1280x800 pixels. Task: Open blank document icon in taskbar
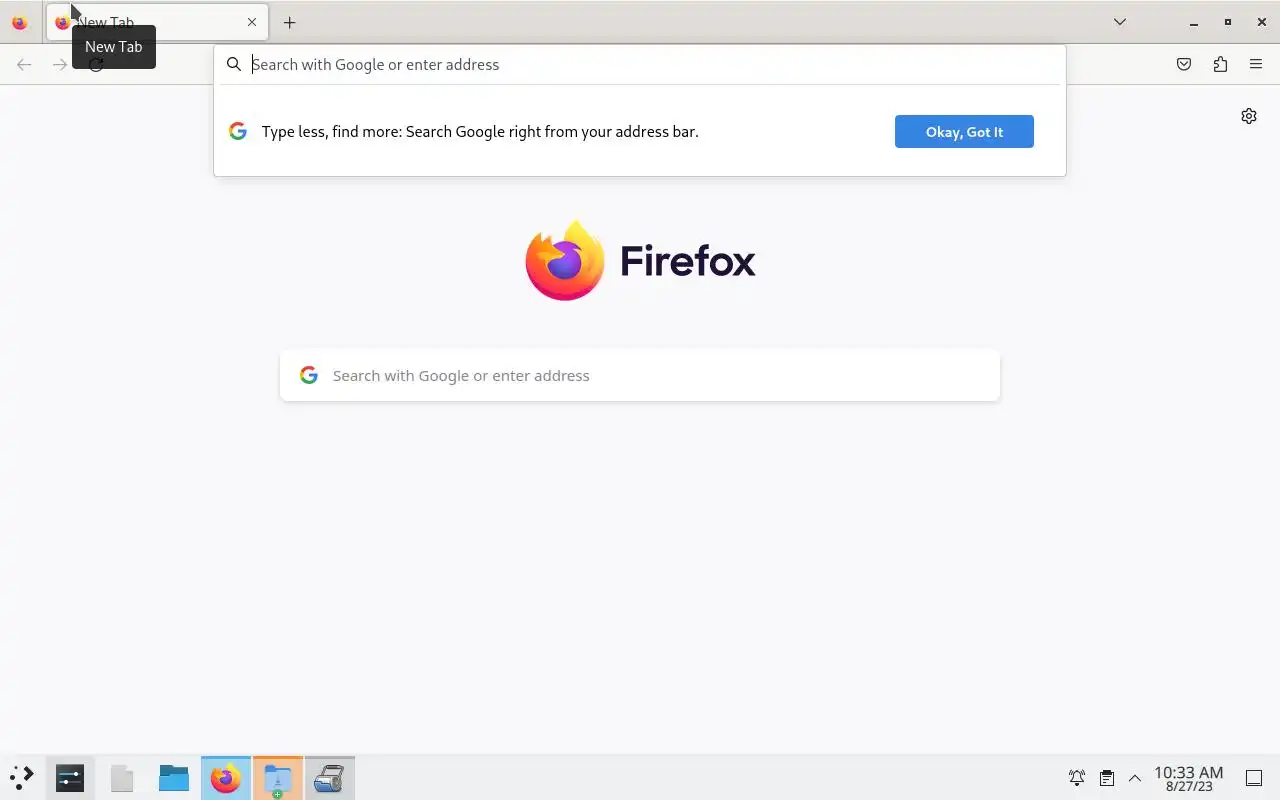pos(122,777)
